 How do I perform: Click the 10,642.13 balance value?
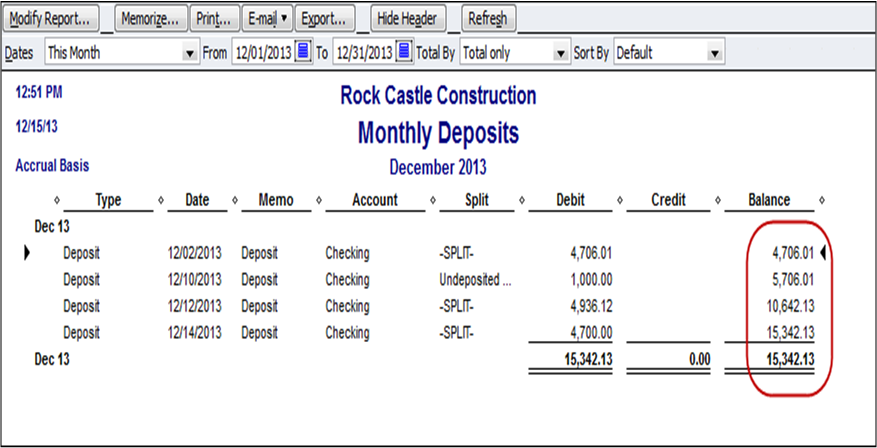click(788, 306)
